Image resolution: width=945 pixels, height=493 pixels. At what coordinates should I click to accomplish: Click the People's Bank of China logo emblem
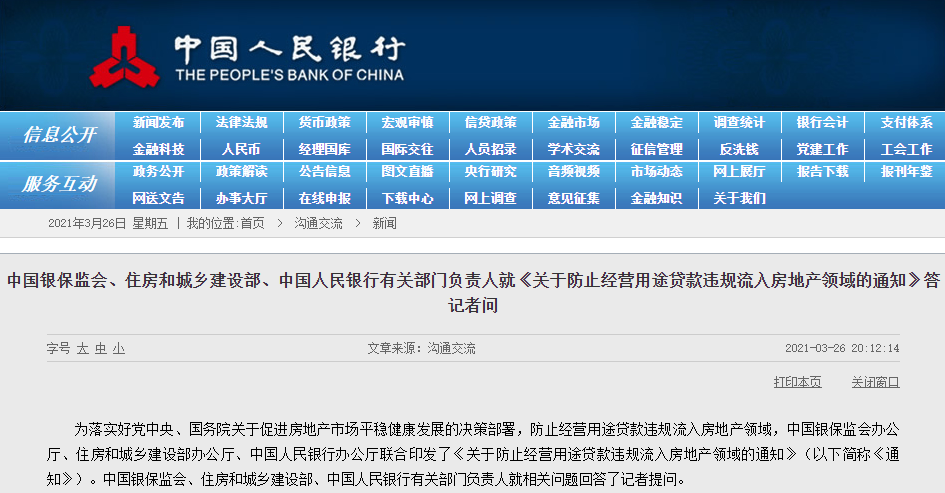pyautogui.click(x=124, y=57)
